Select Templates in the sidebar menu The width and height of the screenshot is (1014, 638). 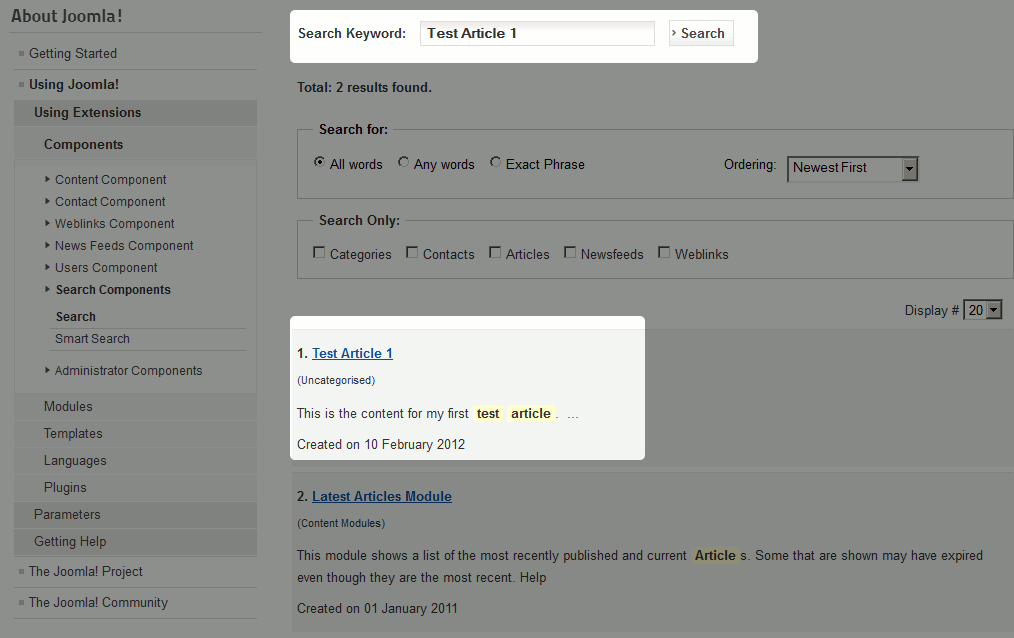(73, 434)
